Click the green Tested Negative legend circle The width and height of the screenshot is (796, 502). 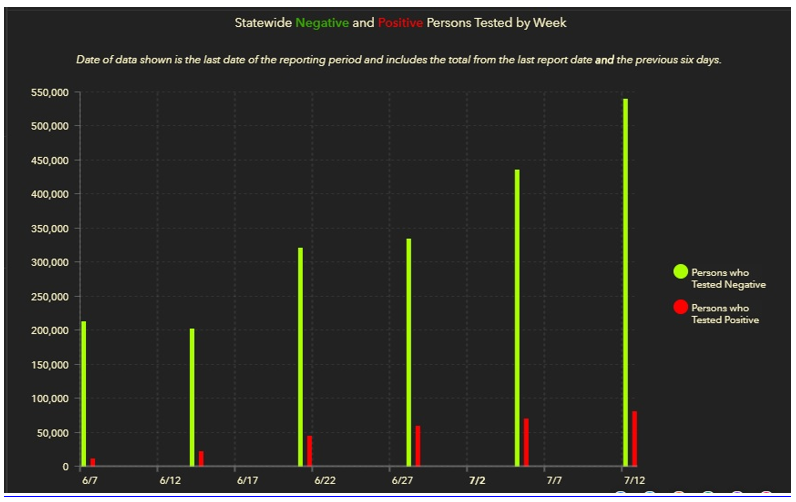coord(681,272)
